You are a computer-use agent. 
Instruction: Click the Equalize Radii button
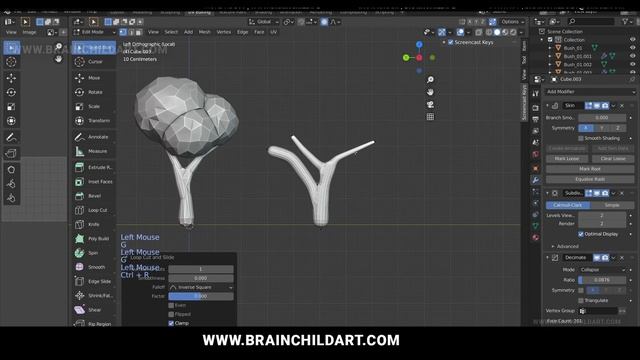[x=590, y=179]
